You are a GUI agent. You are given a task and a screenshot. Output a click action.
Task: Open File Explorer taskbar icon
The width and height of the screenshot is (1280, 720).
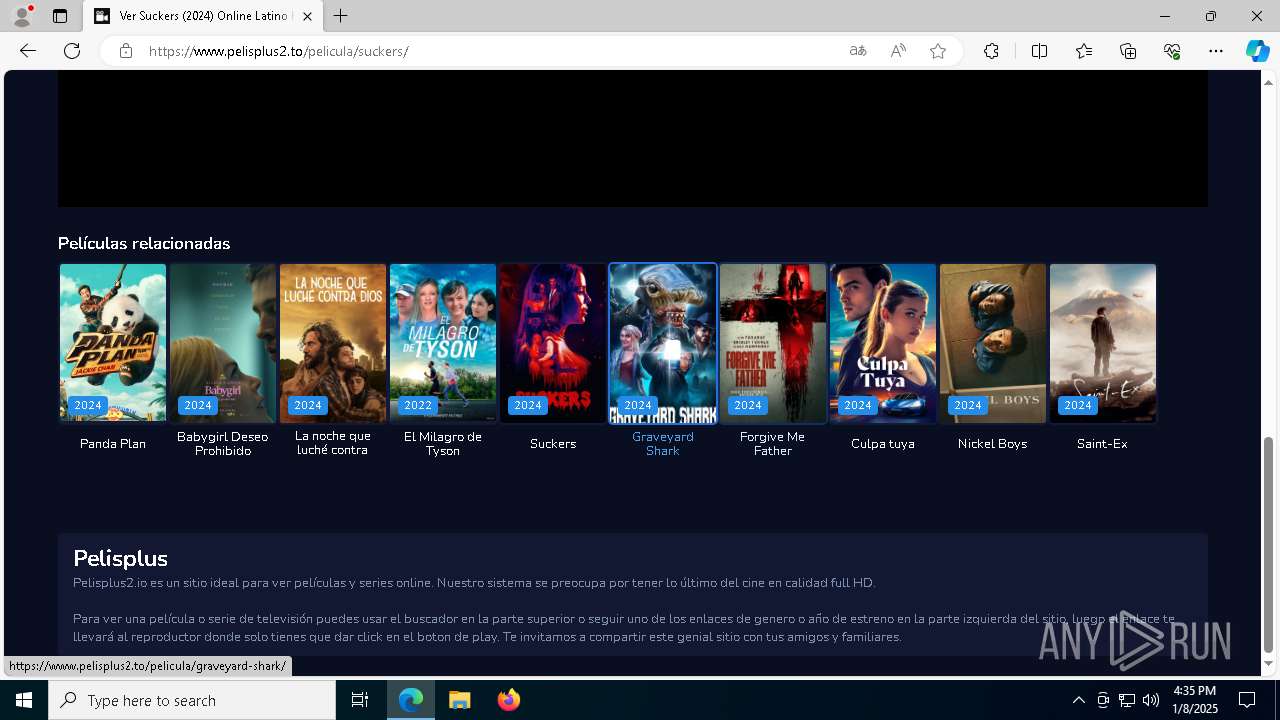tap(460, 700)
